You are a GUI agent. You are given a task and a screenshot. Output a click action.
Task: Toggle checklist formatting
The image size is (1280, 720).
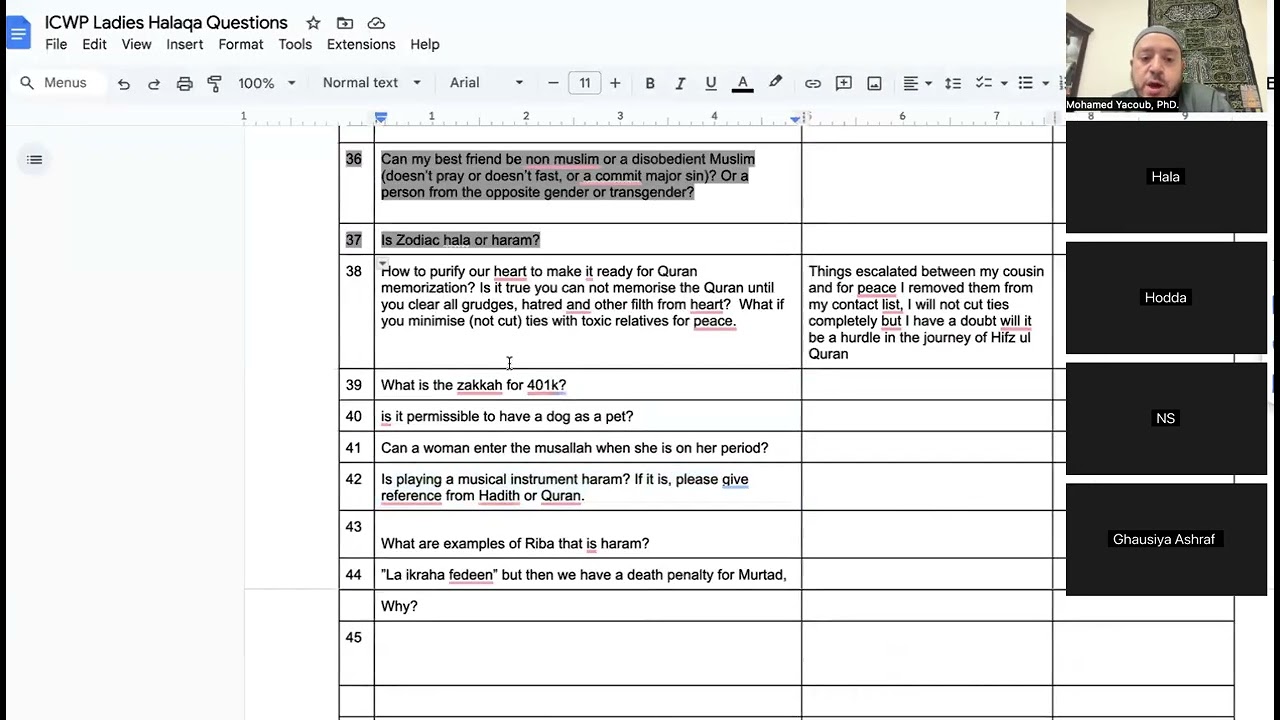(983, 83)
